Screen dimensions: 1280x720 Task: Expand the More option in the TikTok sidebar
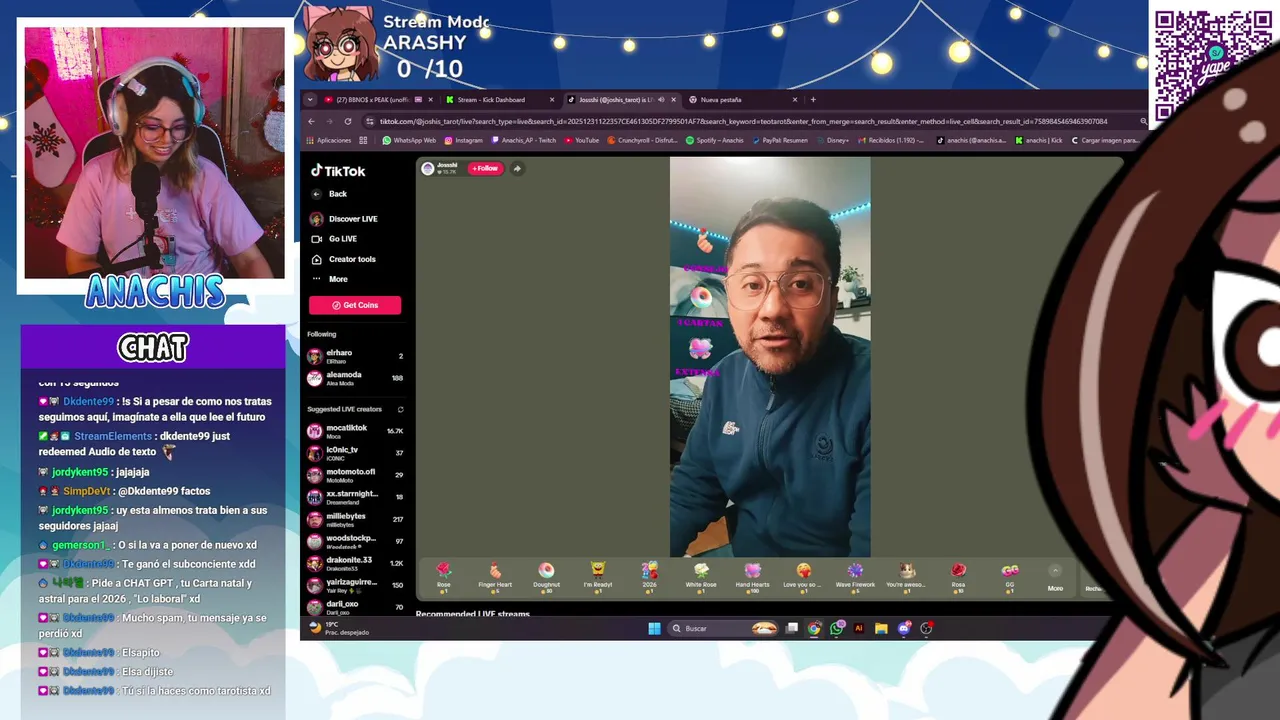(x=330, y=279)
